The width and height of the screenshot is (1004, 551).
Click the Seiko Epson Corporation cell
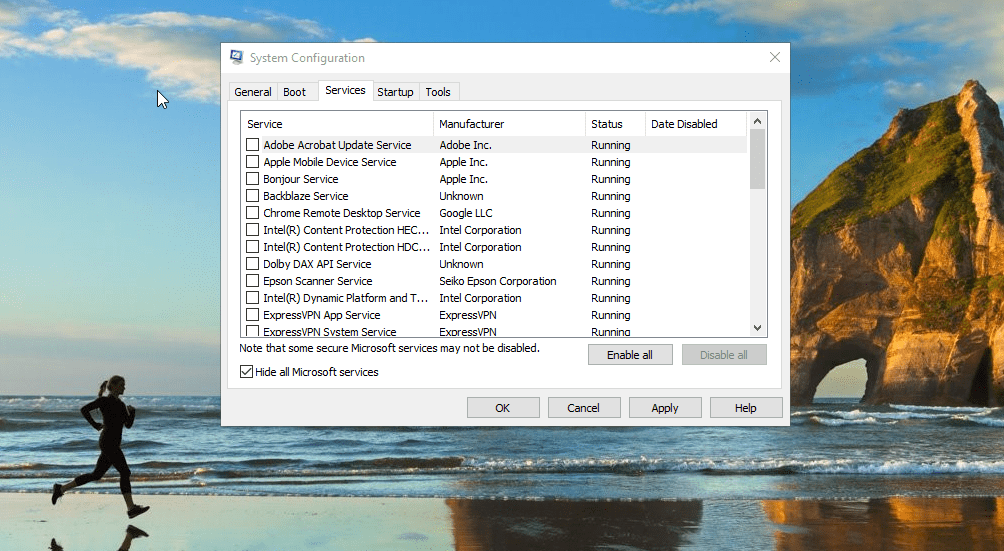(498, 281)
